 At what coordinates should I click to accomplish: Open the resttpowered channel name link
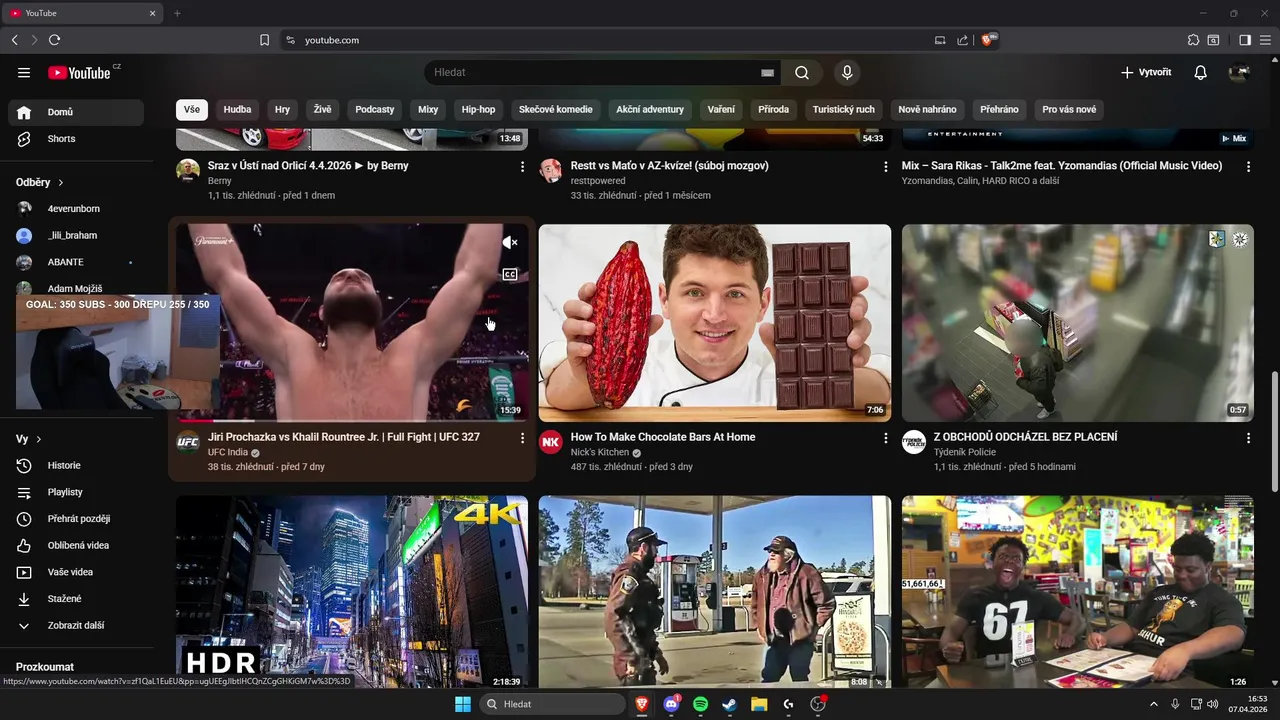[598, 181]
